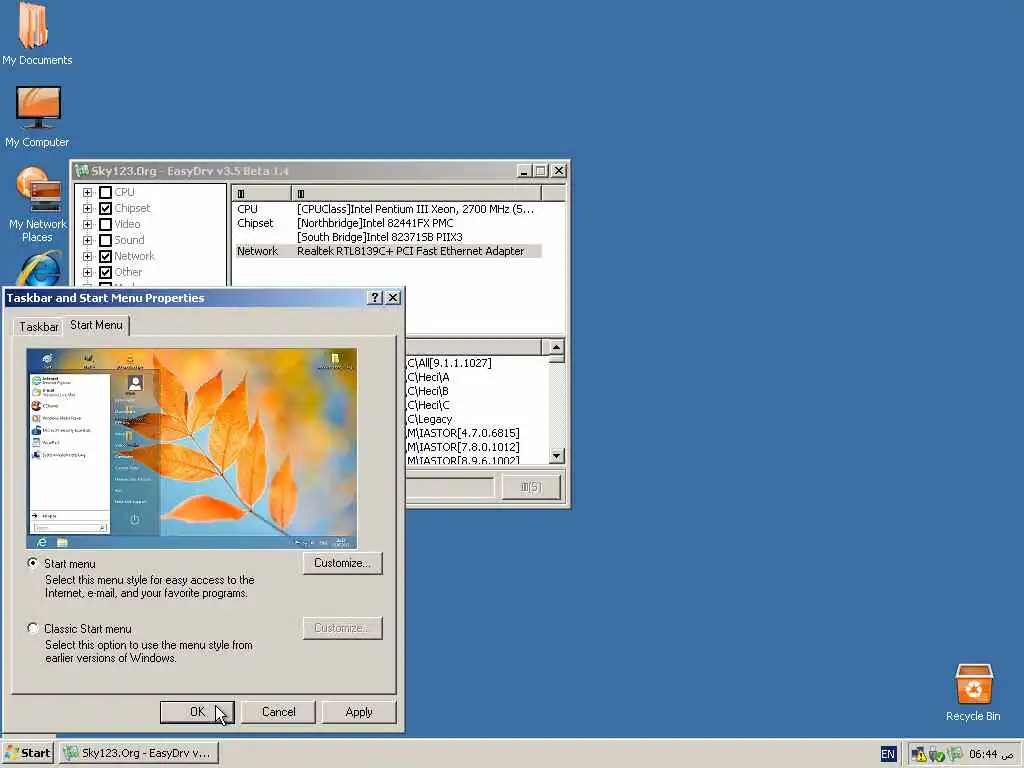
Task: Click Cancel in Taskbar Properties dialog
Action: click(279, 712)
